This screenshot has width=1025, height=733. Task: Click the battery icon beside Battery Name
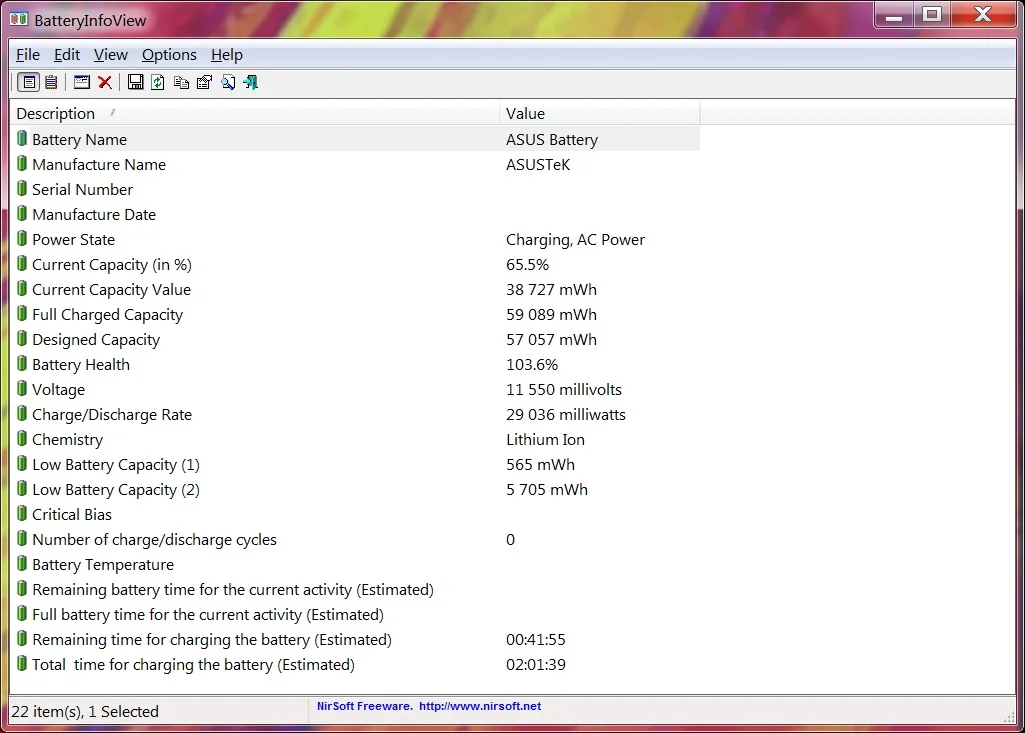click(22, 139)
